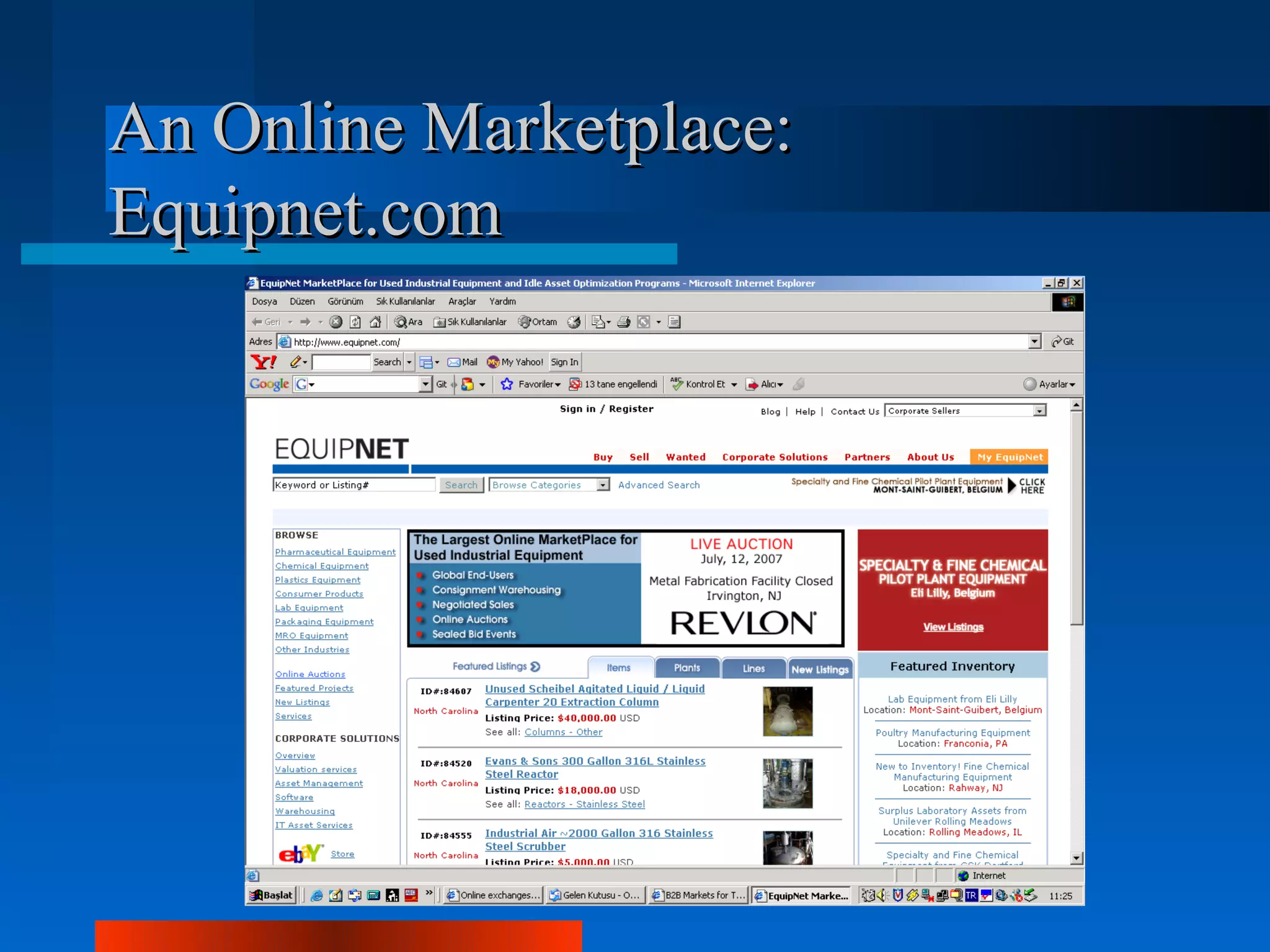Click the Git go arrow button
This screenshot has width=1270, height=952.
click(x=1063, y=342)
